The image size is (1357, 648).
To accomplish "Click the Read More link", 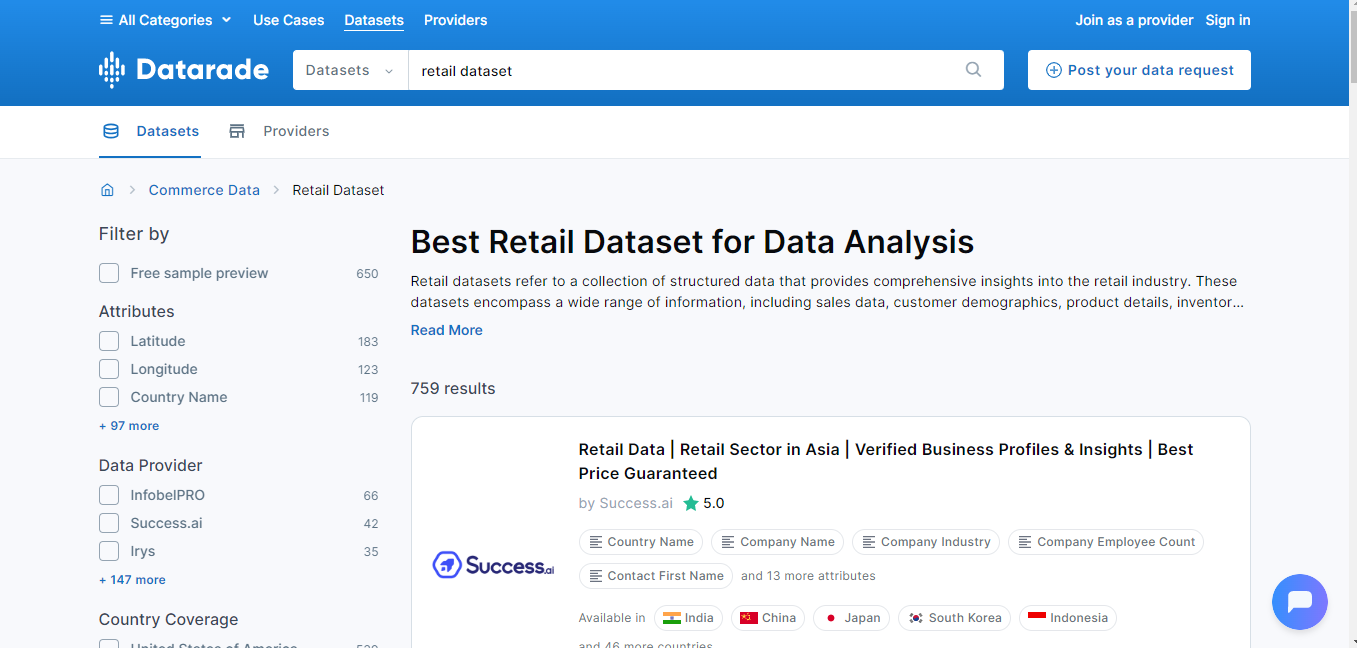I will [x=446, y=330].
